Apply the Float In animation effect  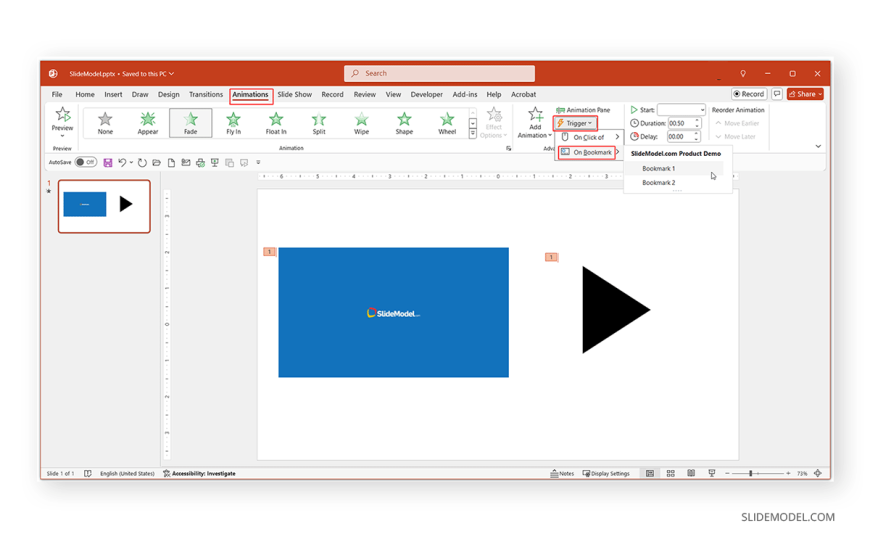click(276, 123)
